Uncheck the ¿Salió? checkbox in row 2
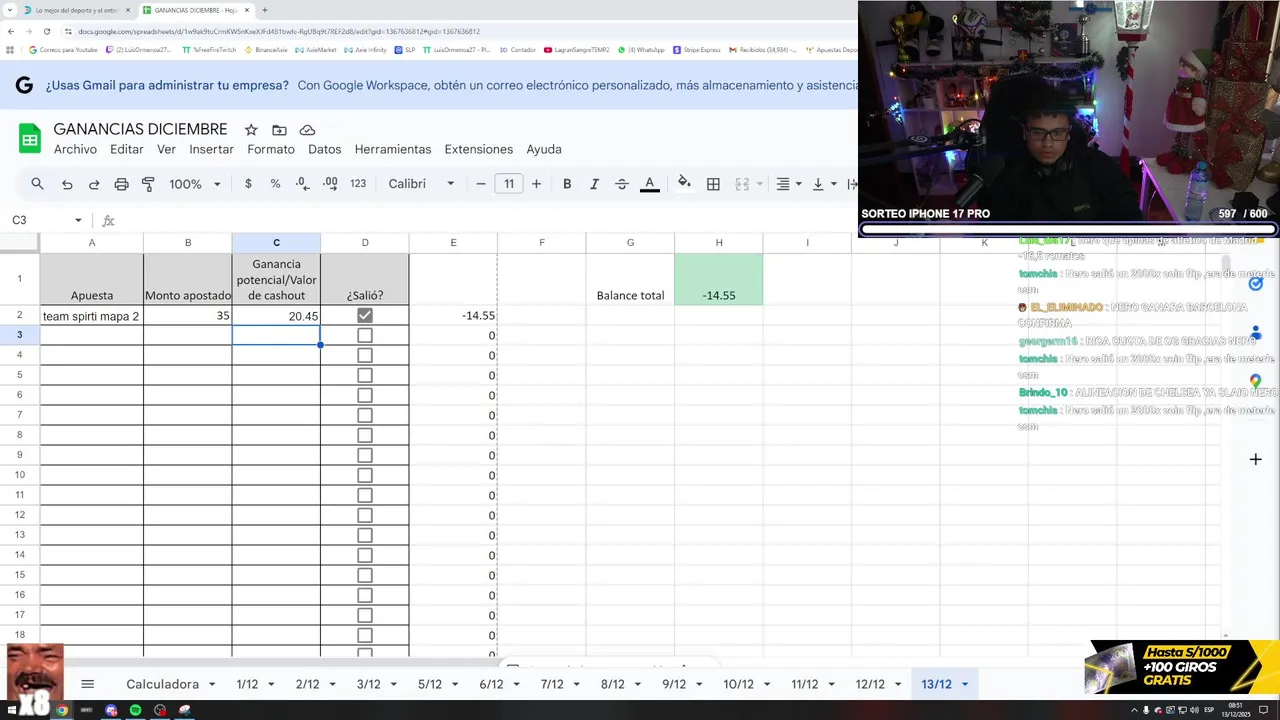The height and width of the screenshot is (720, 1280). coord(365,315)
